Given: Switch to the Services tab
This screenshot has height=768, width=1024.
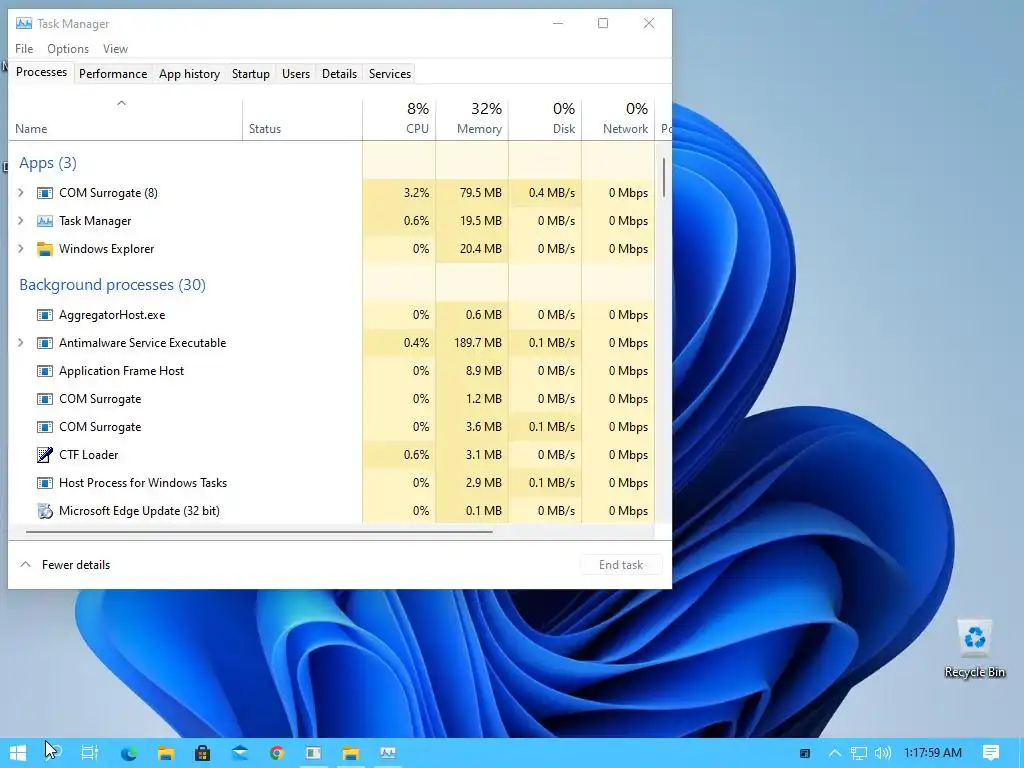Looking at the screenshot, I should tap(390, 74).
